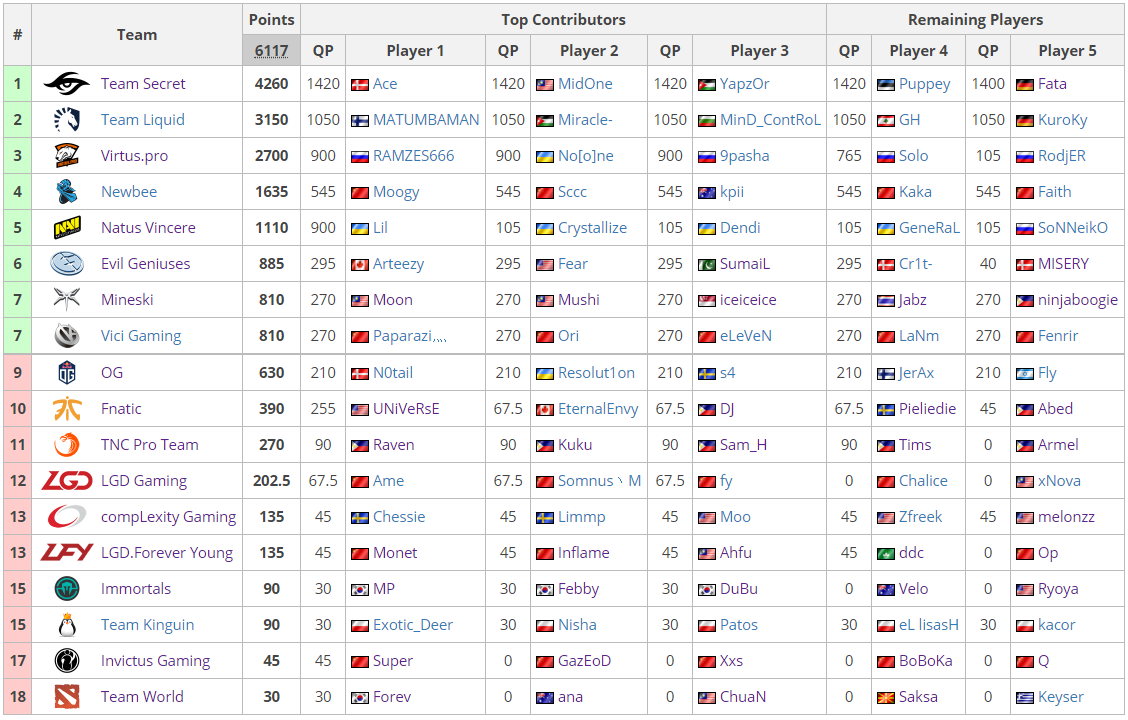Click the Virtus.pro bear logo

[x=67, y=156]
